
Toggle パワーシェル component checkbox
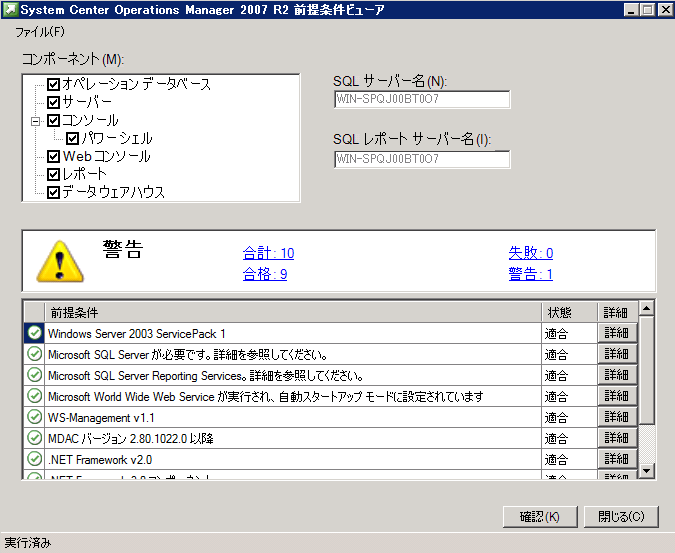tap(72, 138)
